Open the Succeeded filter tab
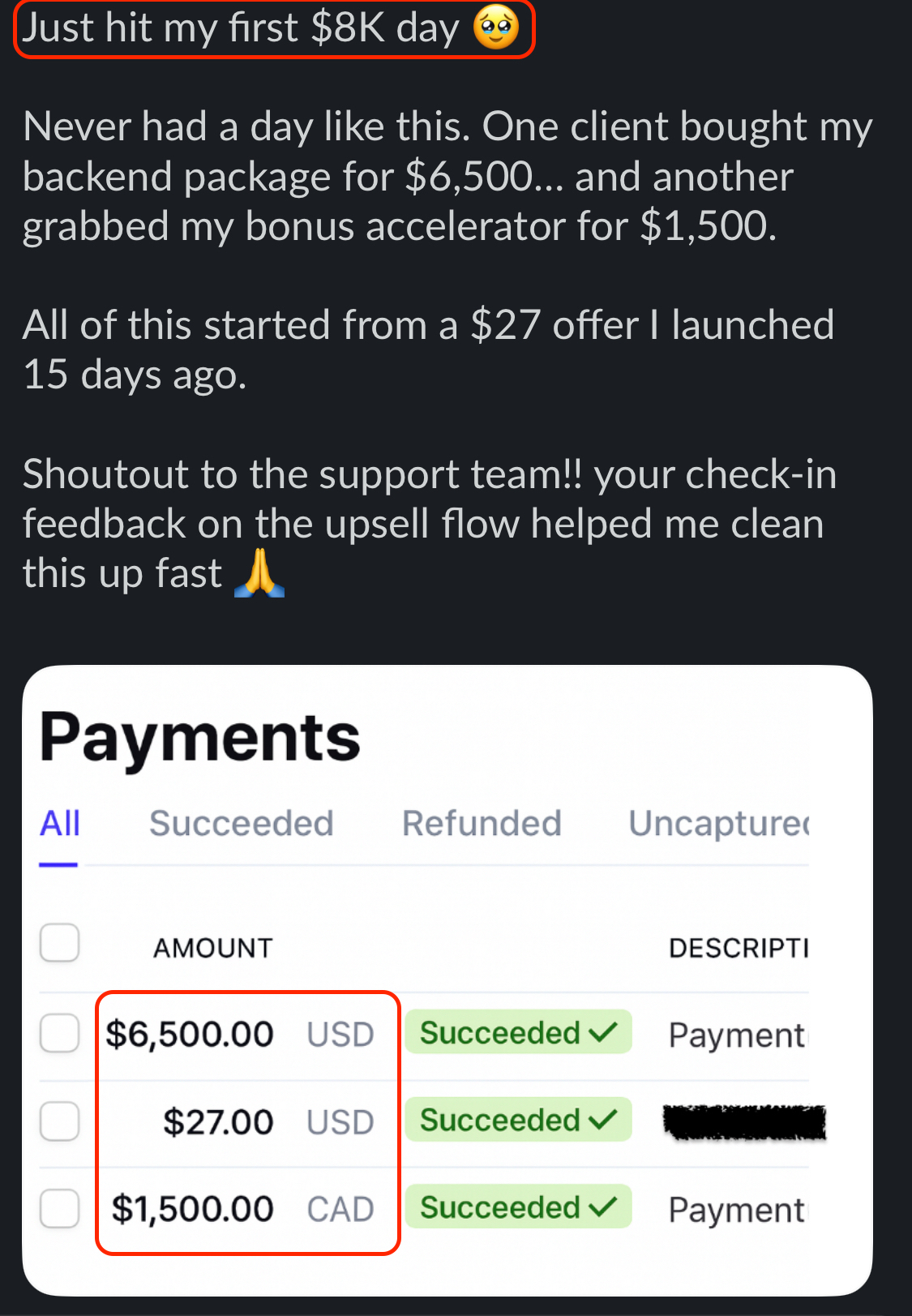 [x=242, y=824]
